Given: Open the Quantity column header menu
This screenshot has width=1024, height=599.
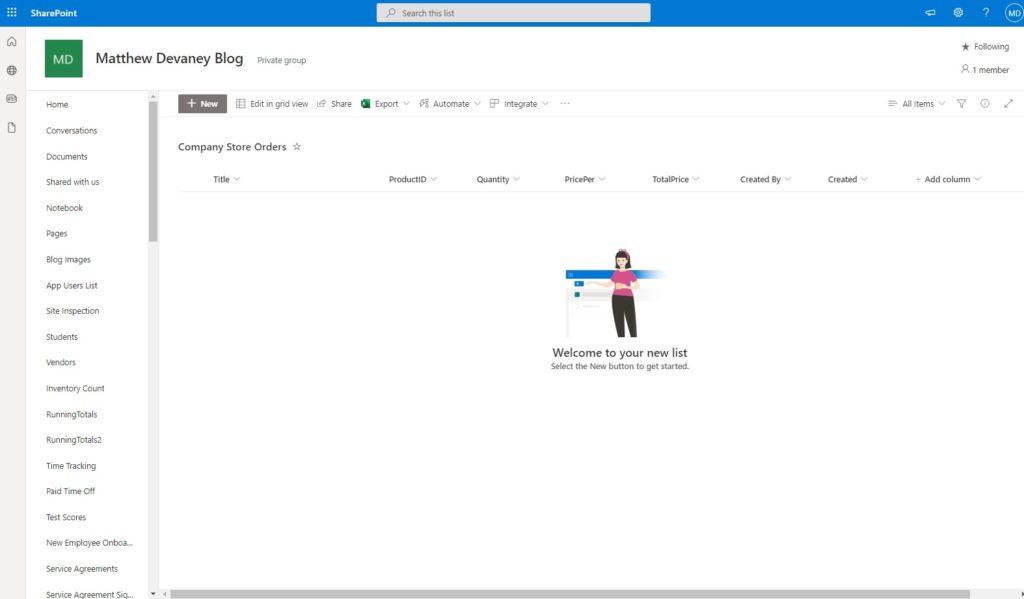Looking at the screenshot, I should click(498, 179).
